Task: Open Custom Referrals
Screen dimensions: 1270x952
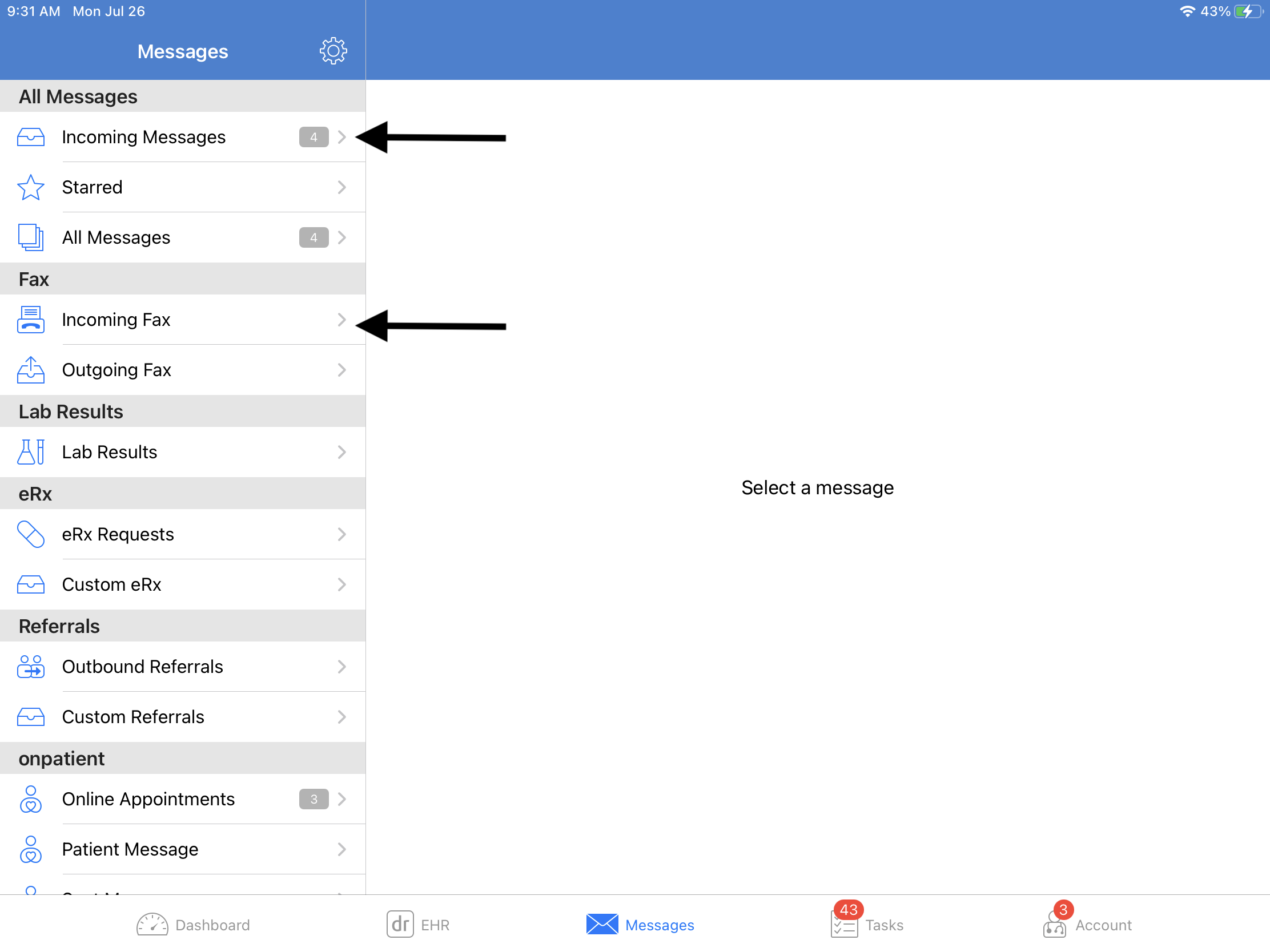Action: [183, 716]
